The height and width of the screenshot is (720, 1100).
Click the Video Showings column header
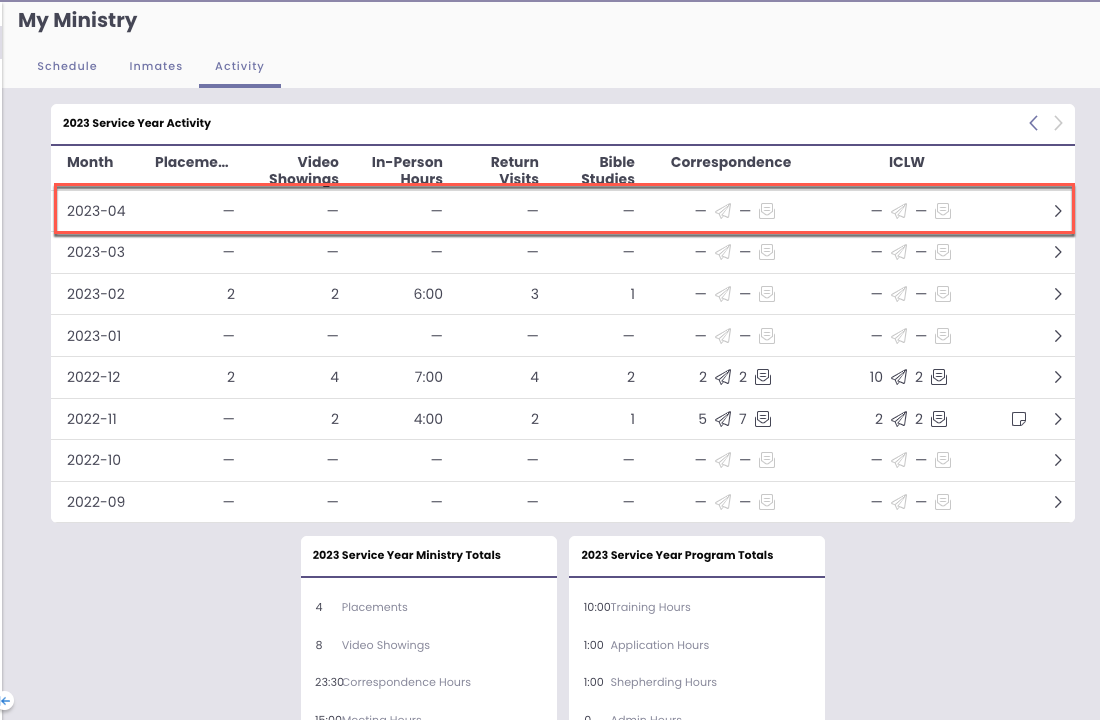point(304,170)
